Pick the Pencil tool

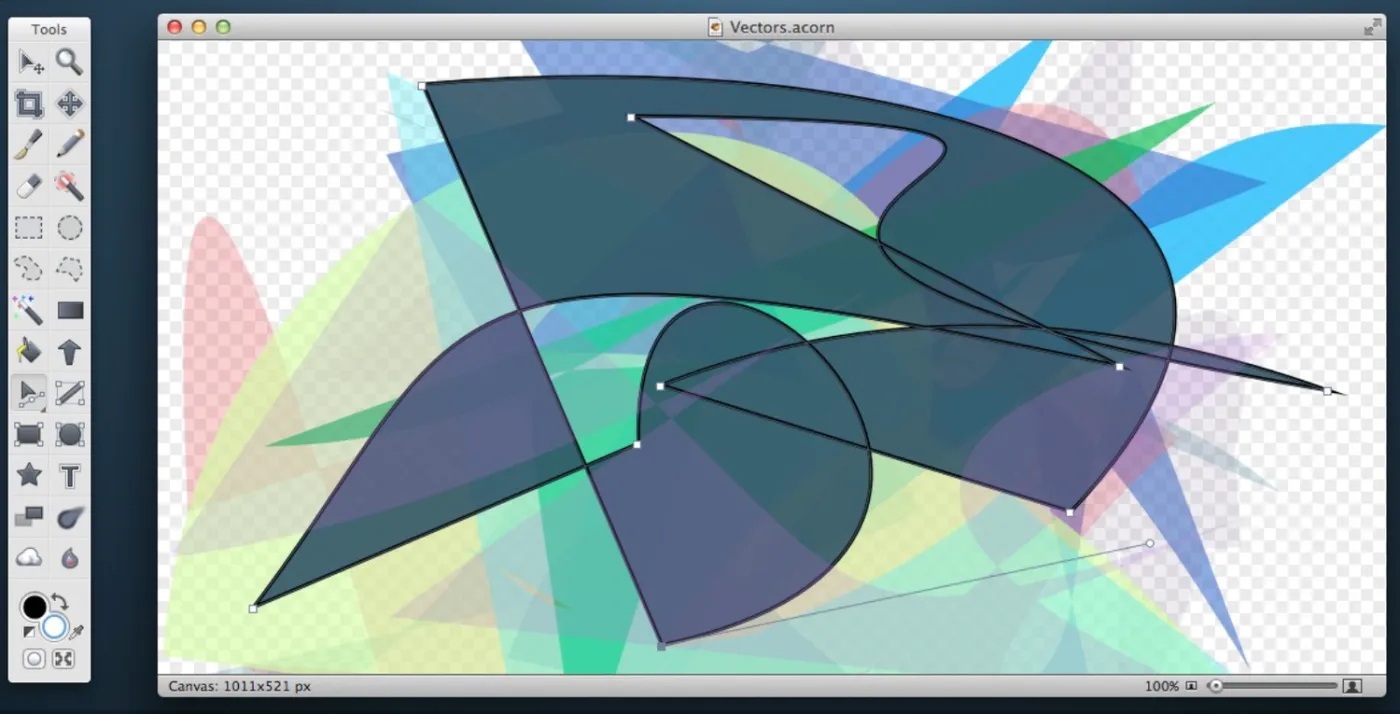69,144
